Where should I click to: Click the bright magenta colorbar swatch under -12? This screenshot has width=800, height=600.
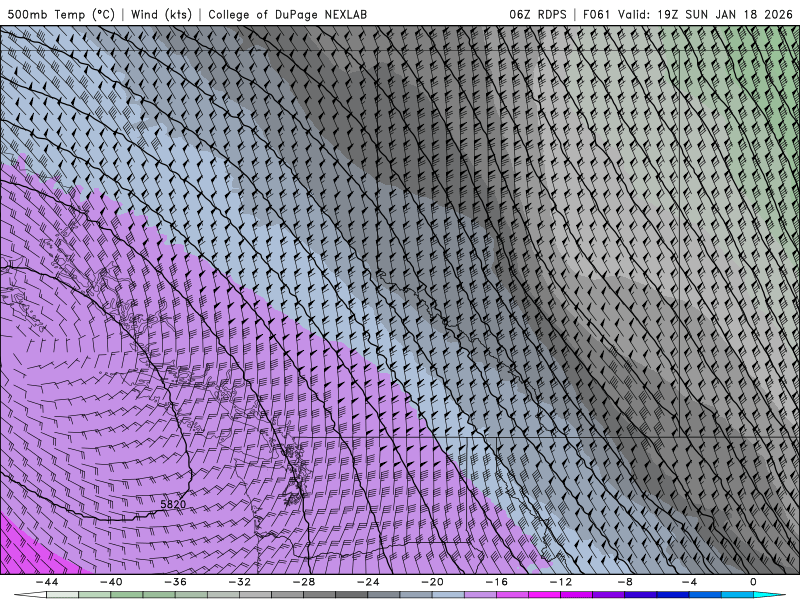click(545, 595)
